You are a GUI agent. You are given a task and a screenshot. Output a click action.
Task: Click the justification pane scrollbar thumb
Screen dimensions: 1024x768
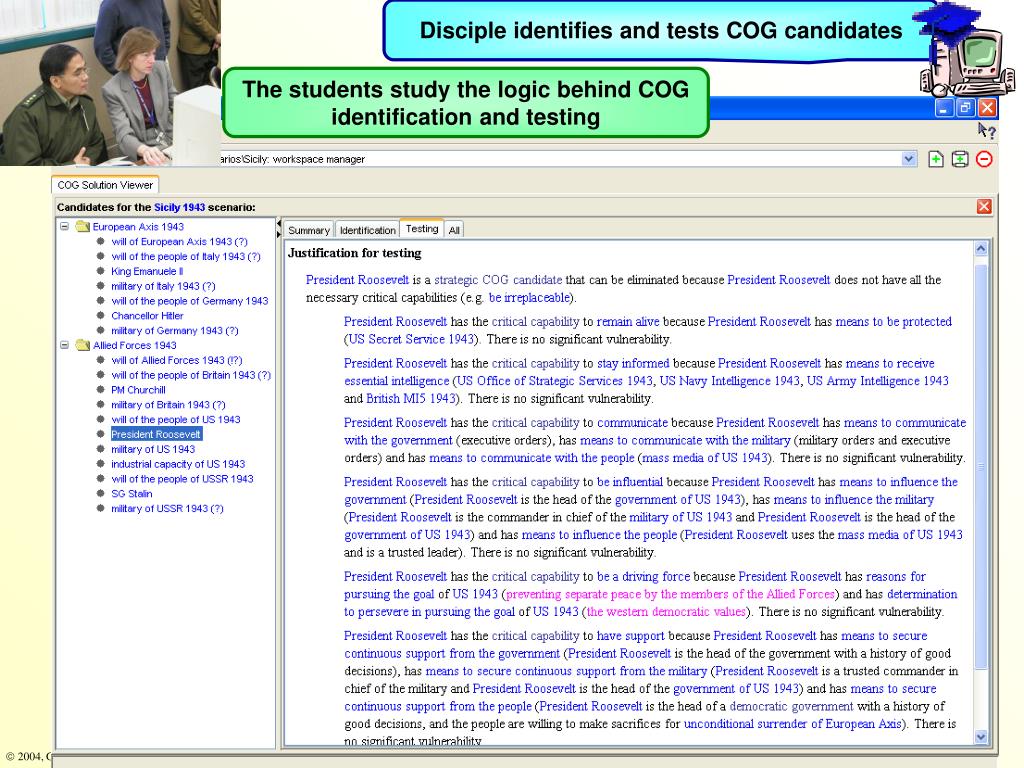click(x=981, y=466)
